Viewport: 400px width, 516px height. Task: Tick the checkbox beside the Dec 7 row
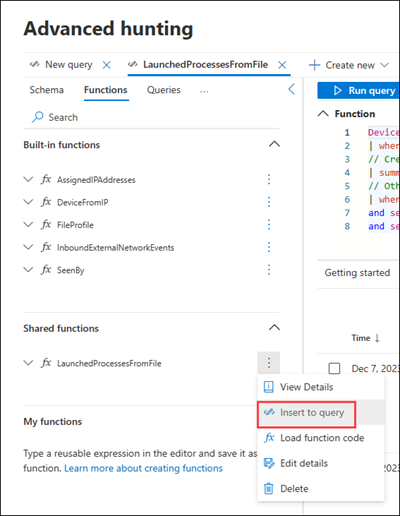334,368
